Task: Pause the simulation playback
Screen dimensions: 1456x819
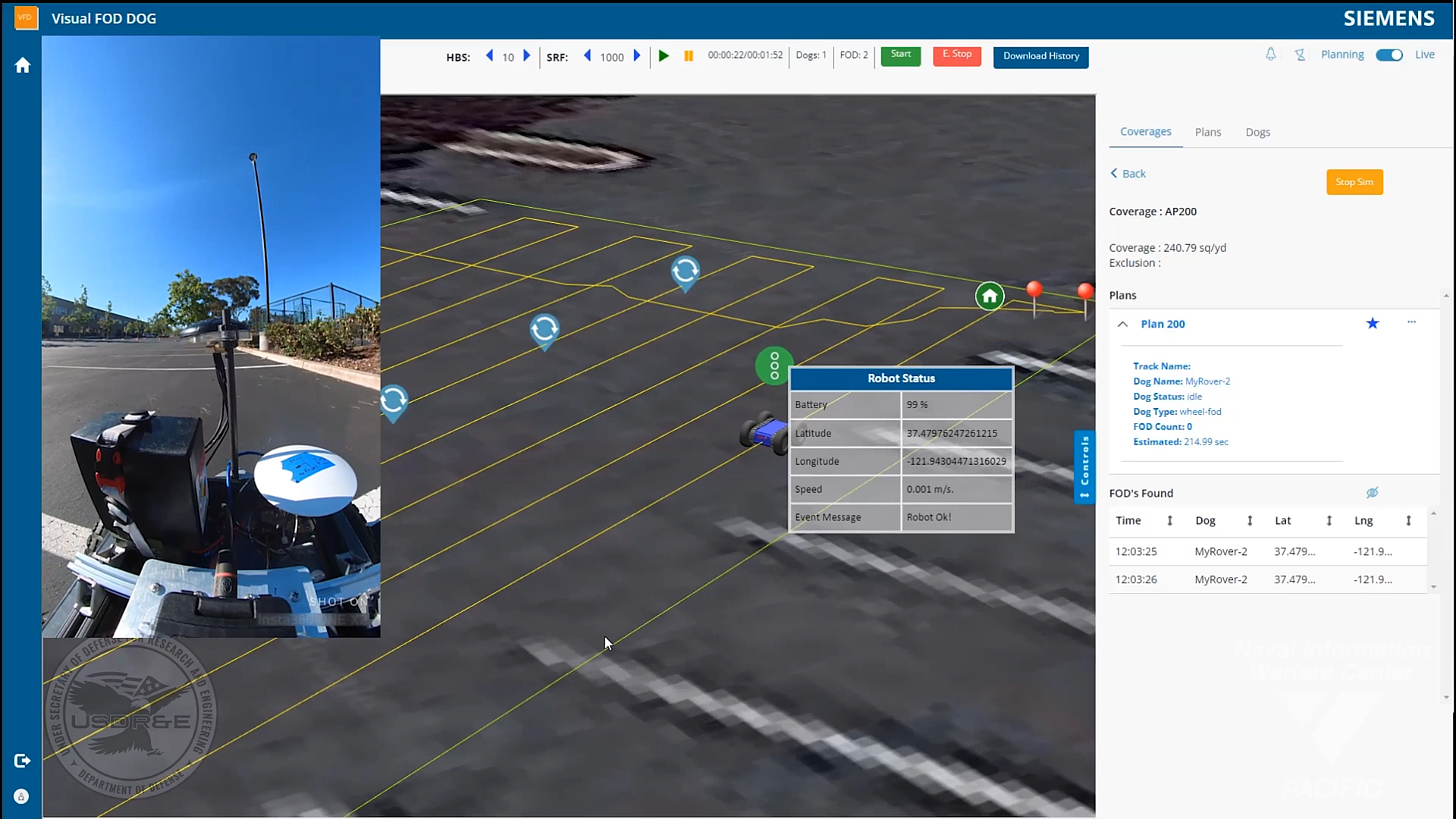Action: coord(689,56)
